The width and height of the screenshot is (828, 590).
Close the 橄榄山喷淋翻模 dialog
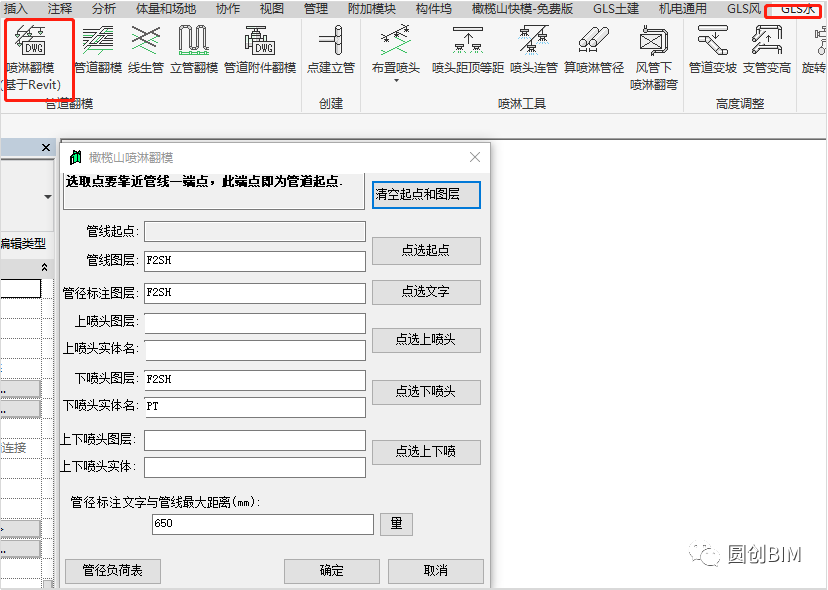coord(475,157)
